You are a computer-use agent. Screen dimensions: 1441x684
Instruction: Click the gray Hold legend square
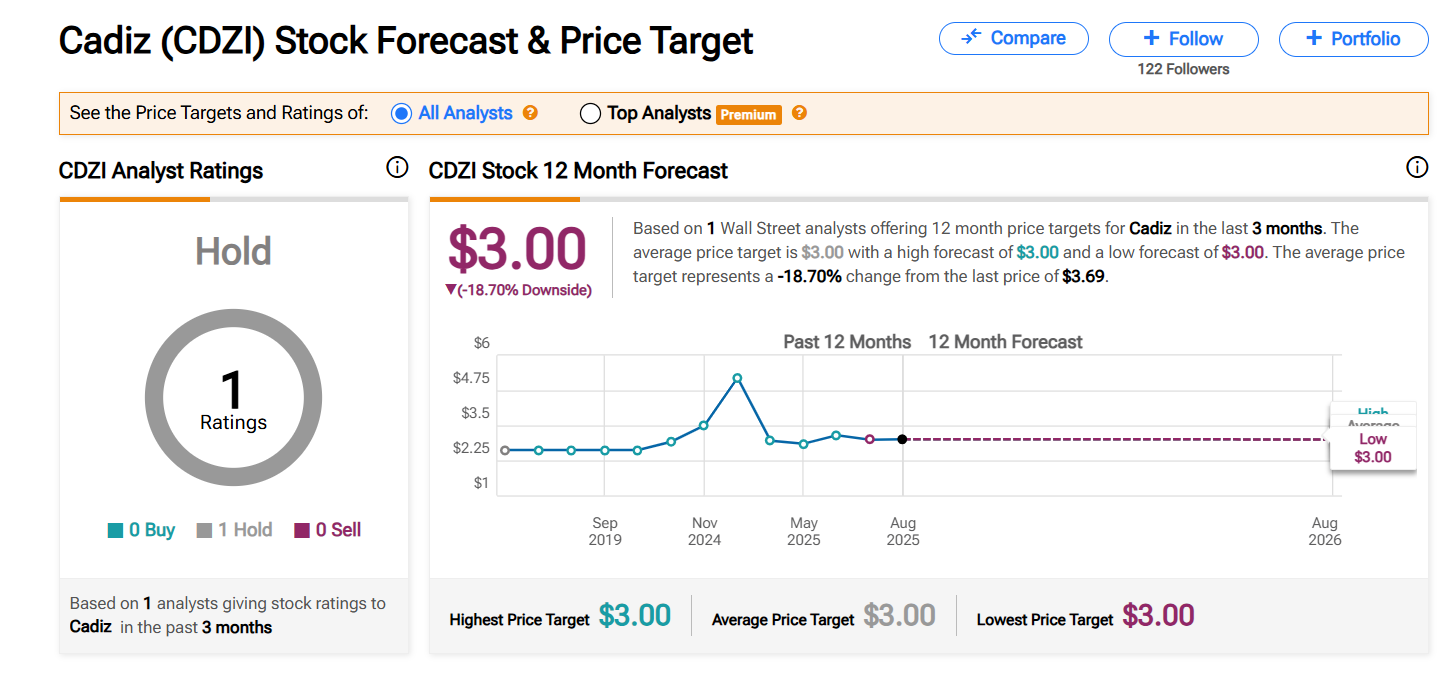coord(204,531)
